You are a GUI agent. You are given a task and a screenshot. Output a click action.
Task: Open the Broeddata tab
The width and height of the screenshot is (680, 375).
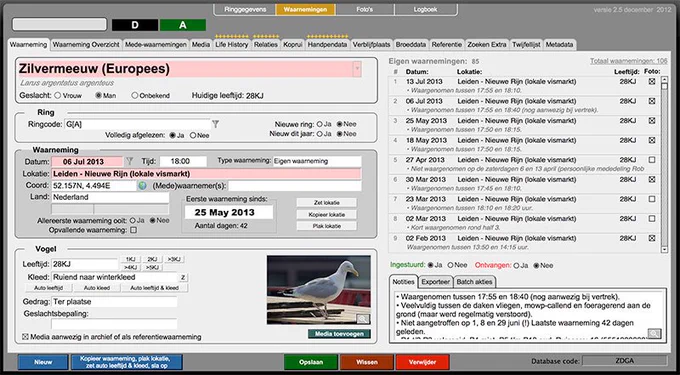[x=411, y=44]
